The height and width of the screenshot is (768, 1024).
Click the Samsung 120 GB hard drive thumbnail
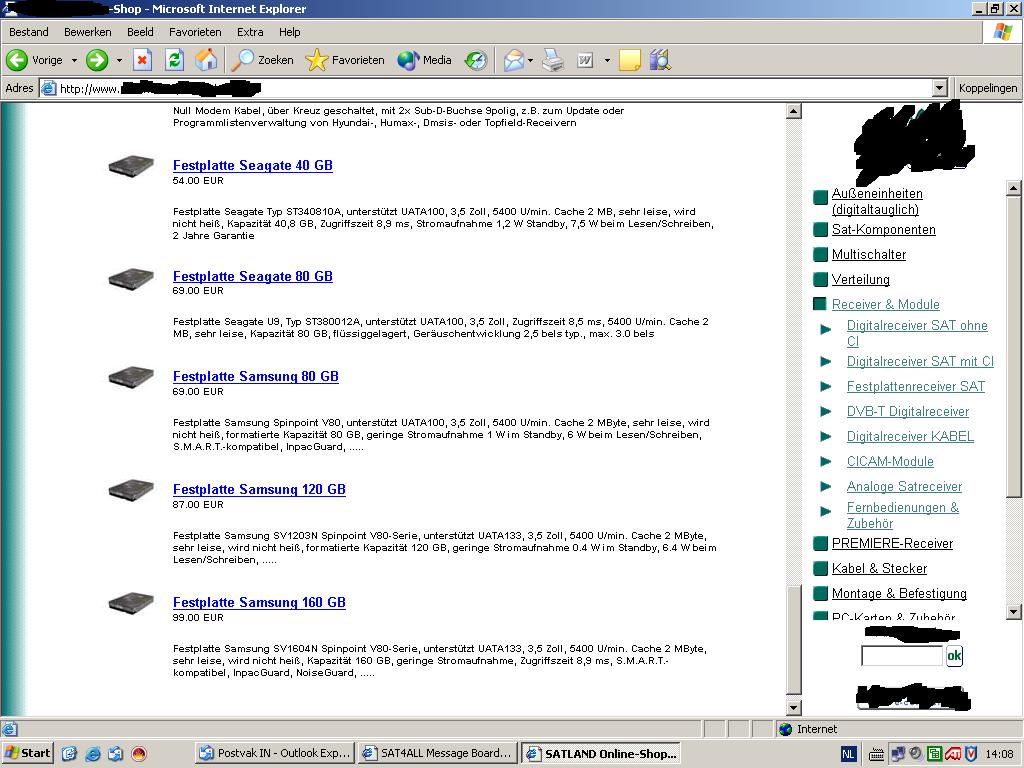(131, 490)
